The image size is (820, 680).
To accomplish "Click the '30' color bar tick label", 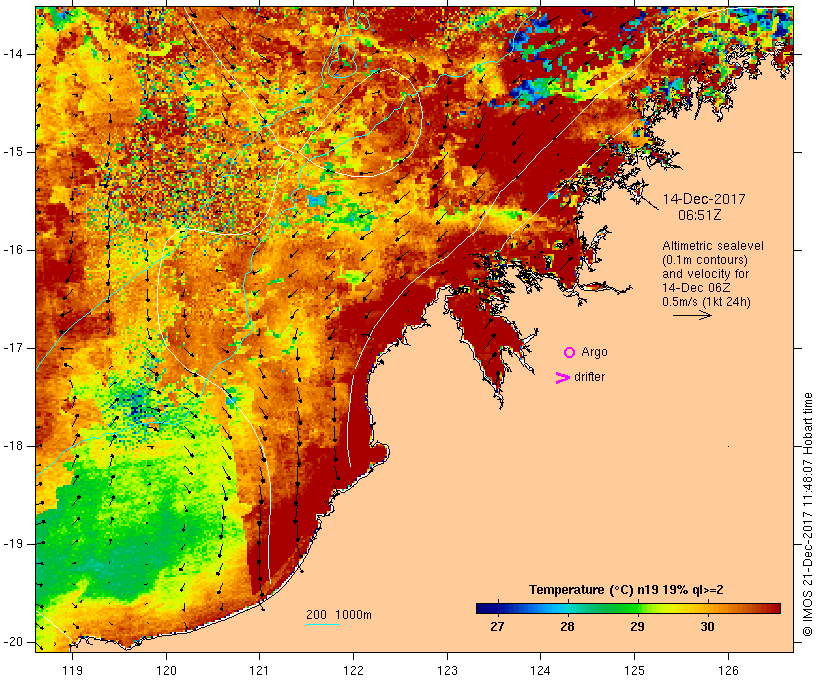I will [x=707, y=626].
